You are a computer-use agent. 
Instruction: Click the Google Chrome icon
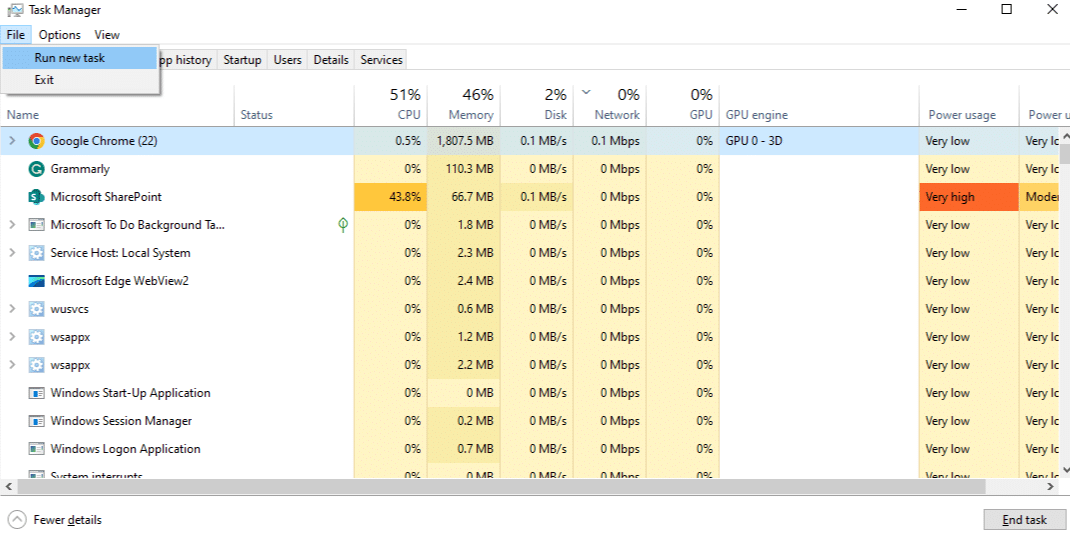click(36, 141)
